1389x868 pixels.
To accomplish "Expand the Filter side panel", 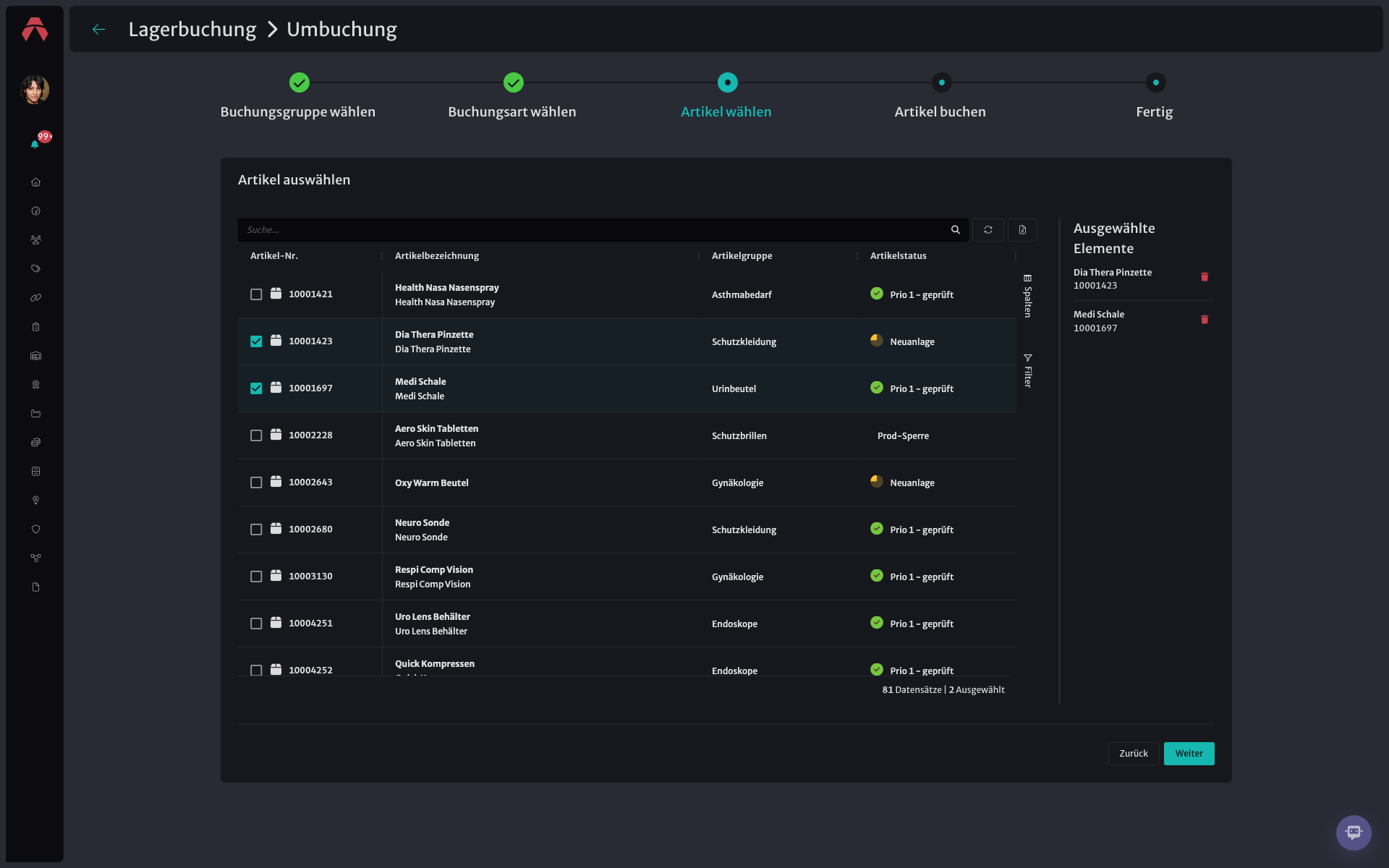I will 1027,371.
